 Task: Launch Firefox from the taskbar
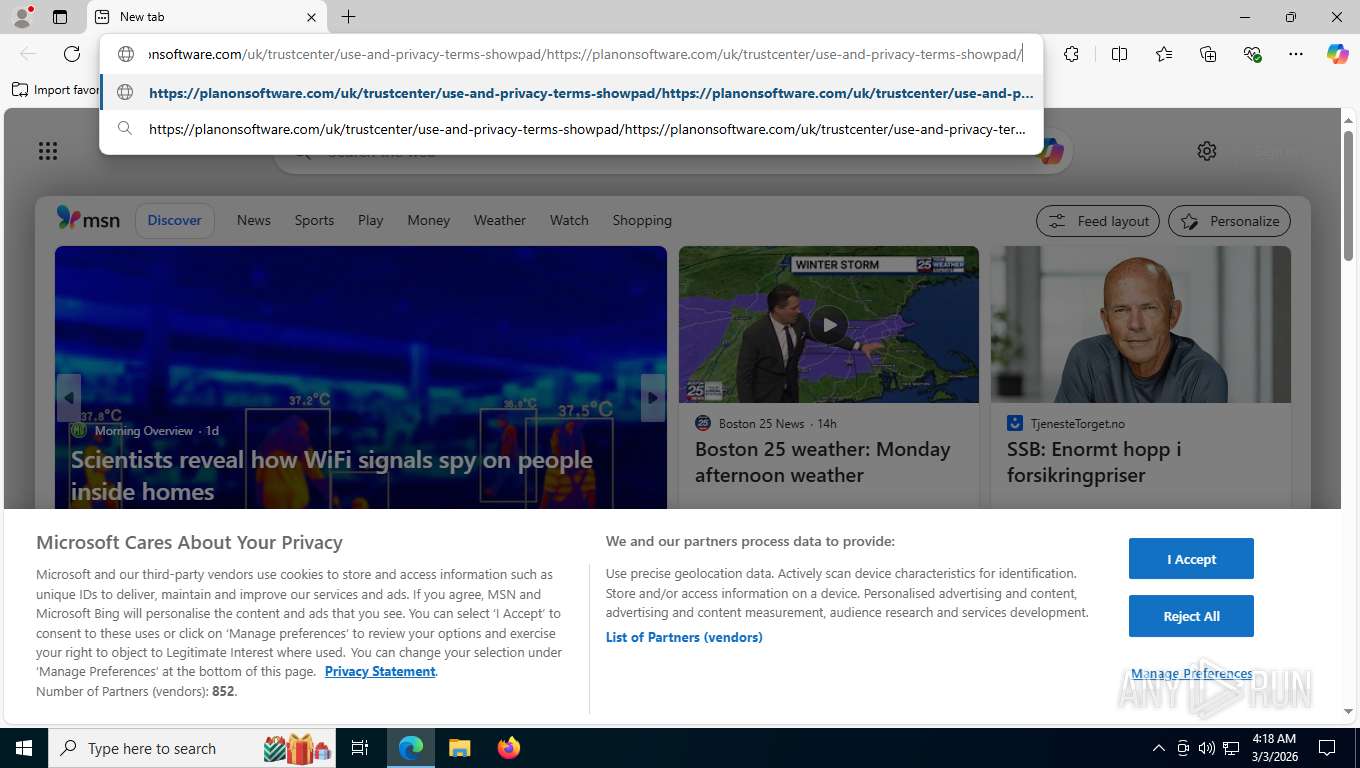click(x=509, y=748)
